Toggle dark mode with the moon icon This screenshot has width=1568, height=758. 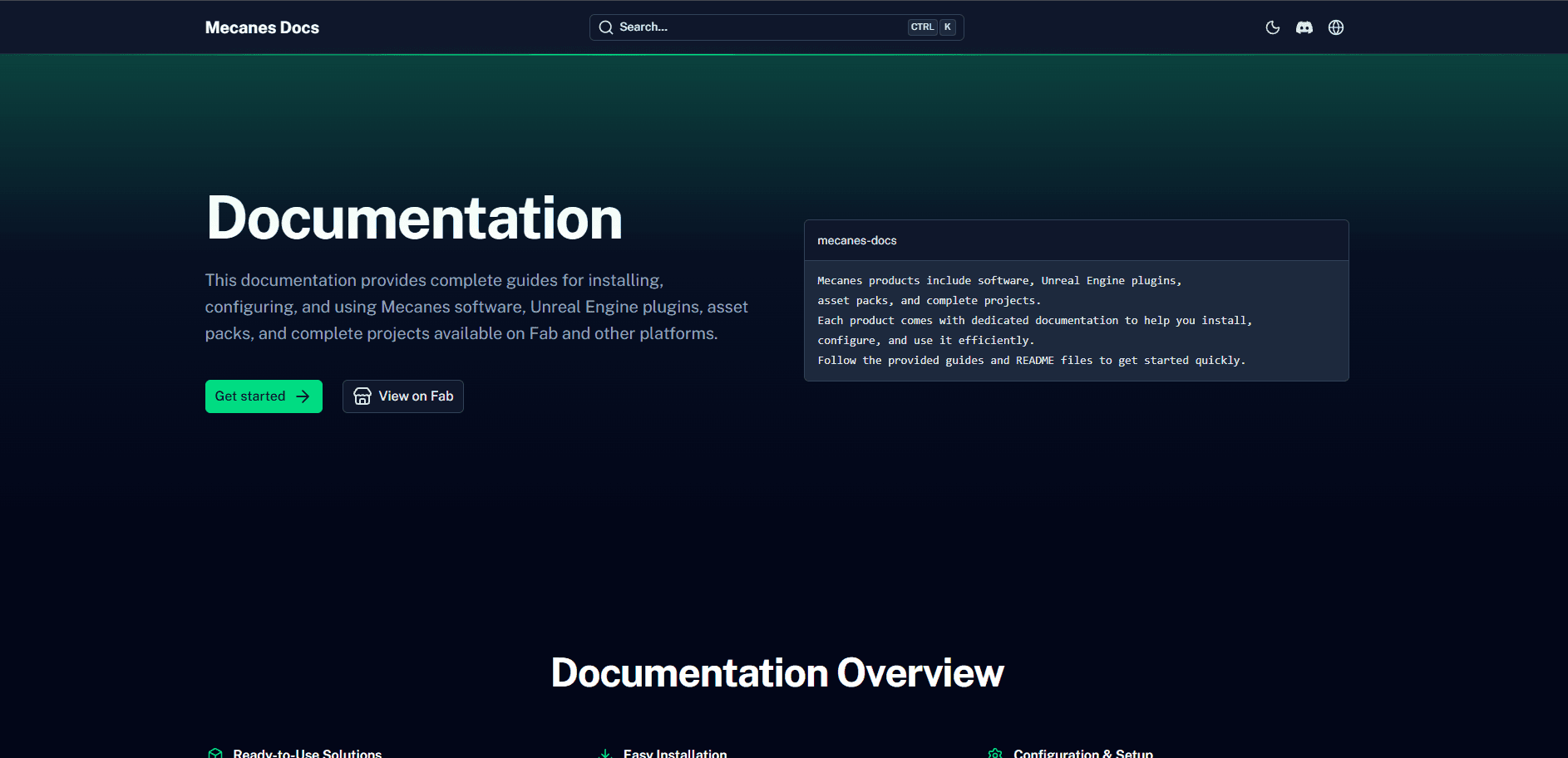(1272, 27)
